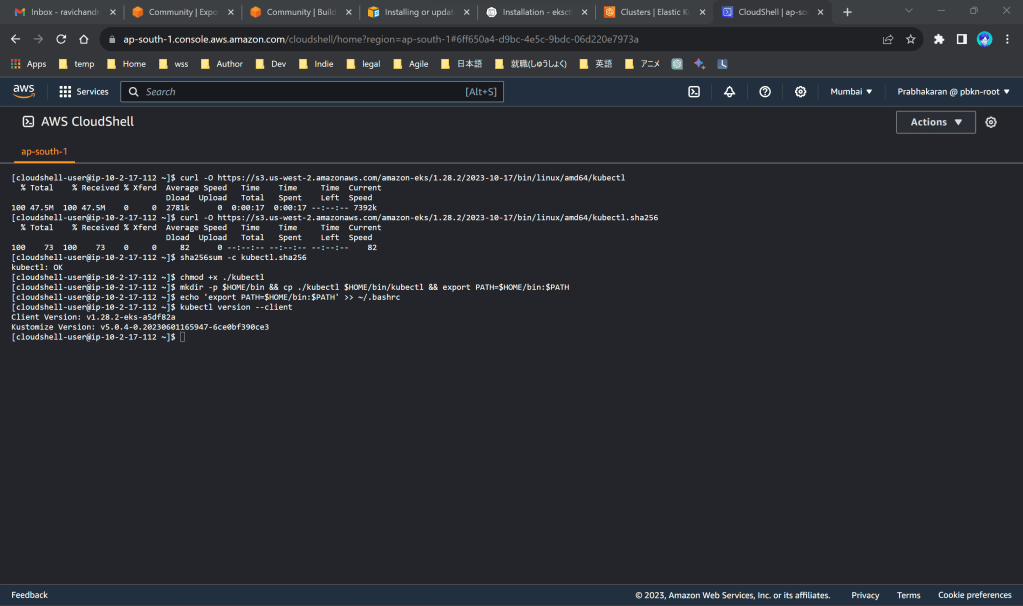Viewport: 1023px width, 606px height.
Task: Expand the Prabhakaran @ pbkn-root account menu
Action: click(x=953, y=92)
